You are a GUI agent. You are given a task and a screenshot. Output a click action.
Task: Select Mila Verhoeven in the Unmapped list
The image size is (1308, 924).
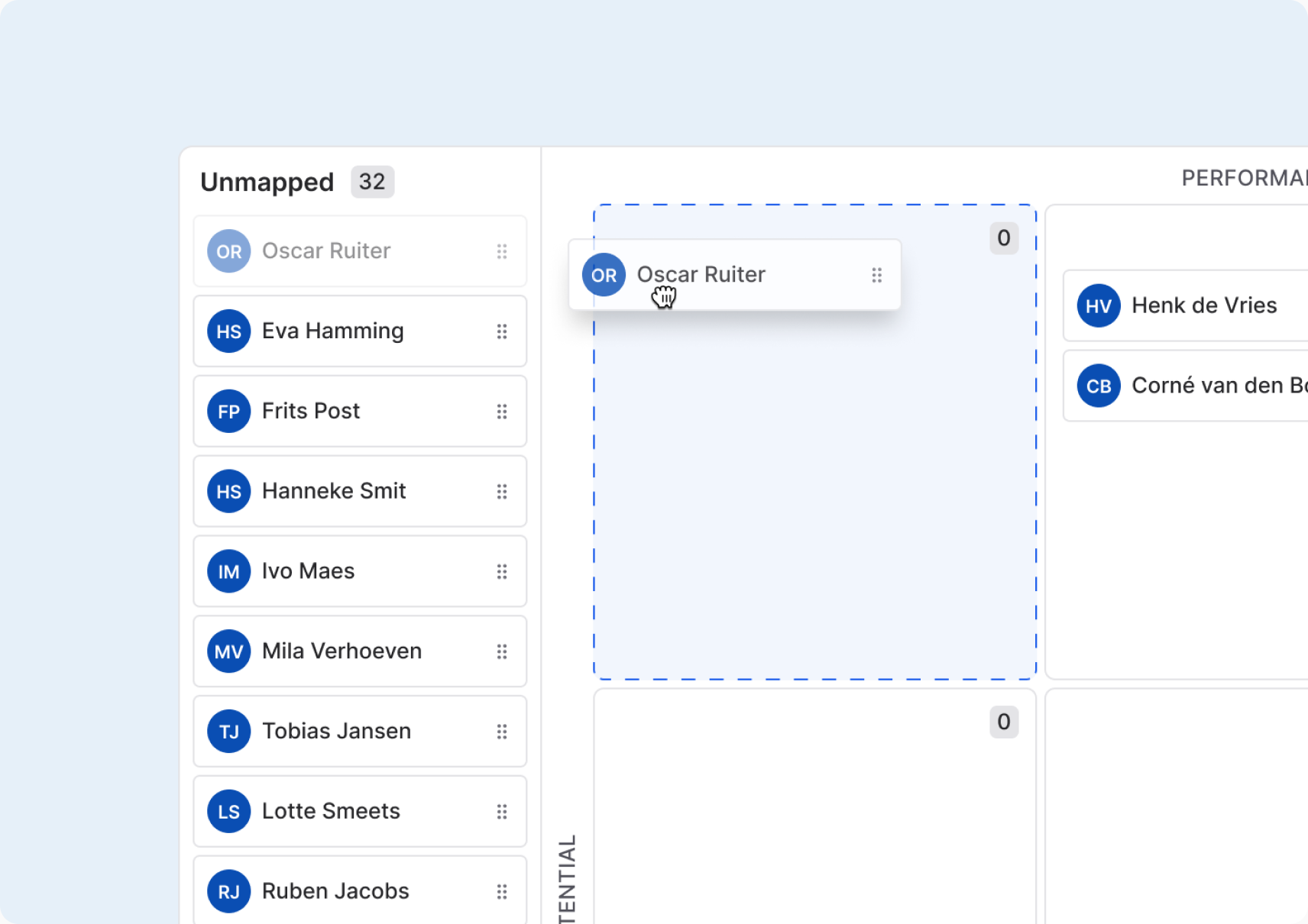pyautogui.click(x=360, y=651)
